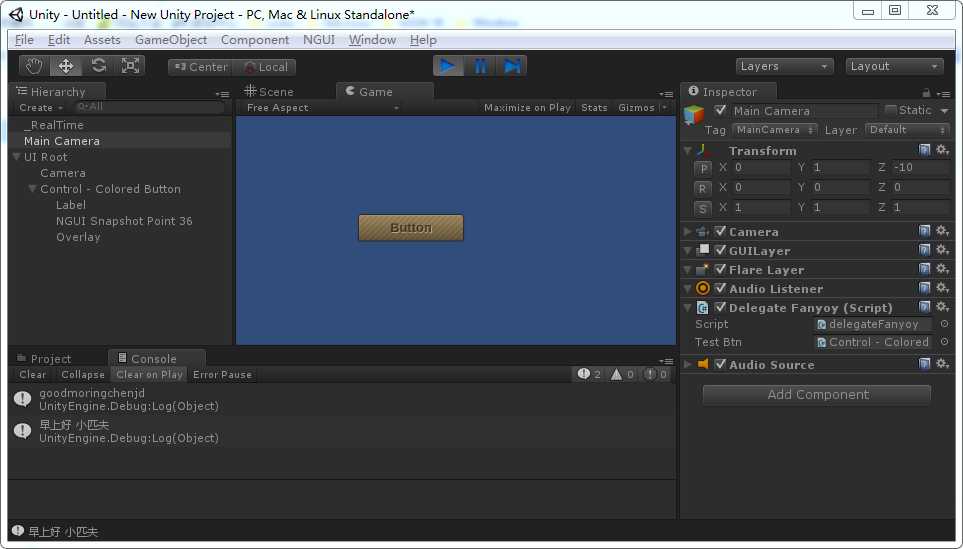
Task: Collapse the UI Root tree node
Action: pyautogui.click(x=17, y=157)
